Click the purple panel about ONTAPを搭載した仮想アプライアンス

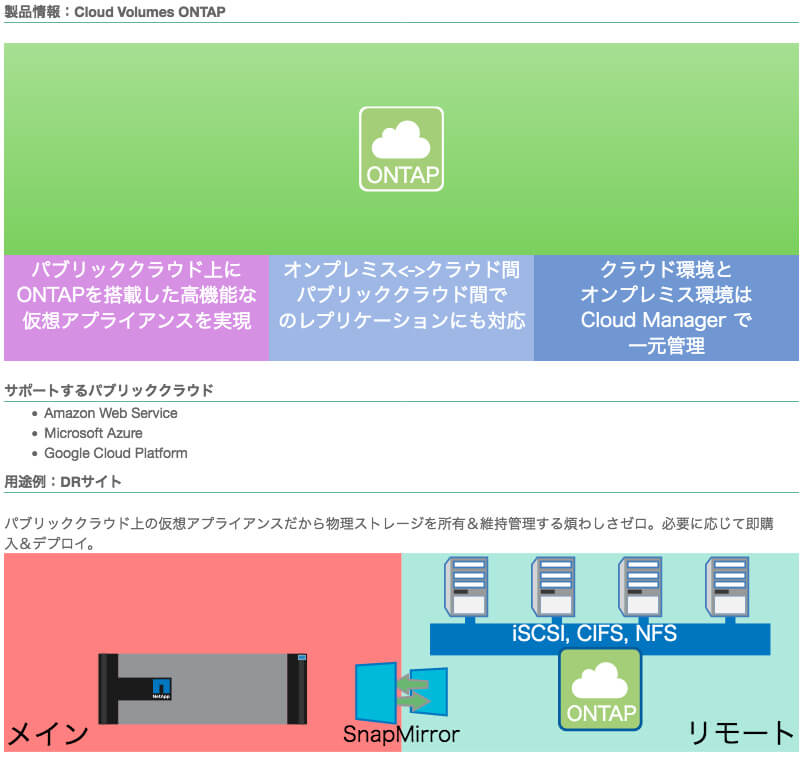pyautogui.click(x=137, y=308)
